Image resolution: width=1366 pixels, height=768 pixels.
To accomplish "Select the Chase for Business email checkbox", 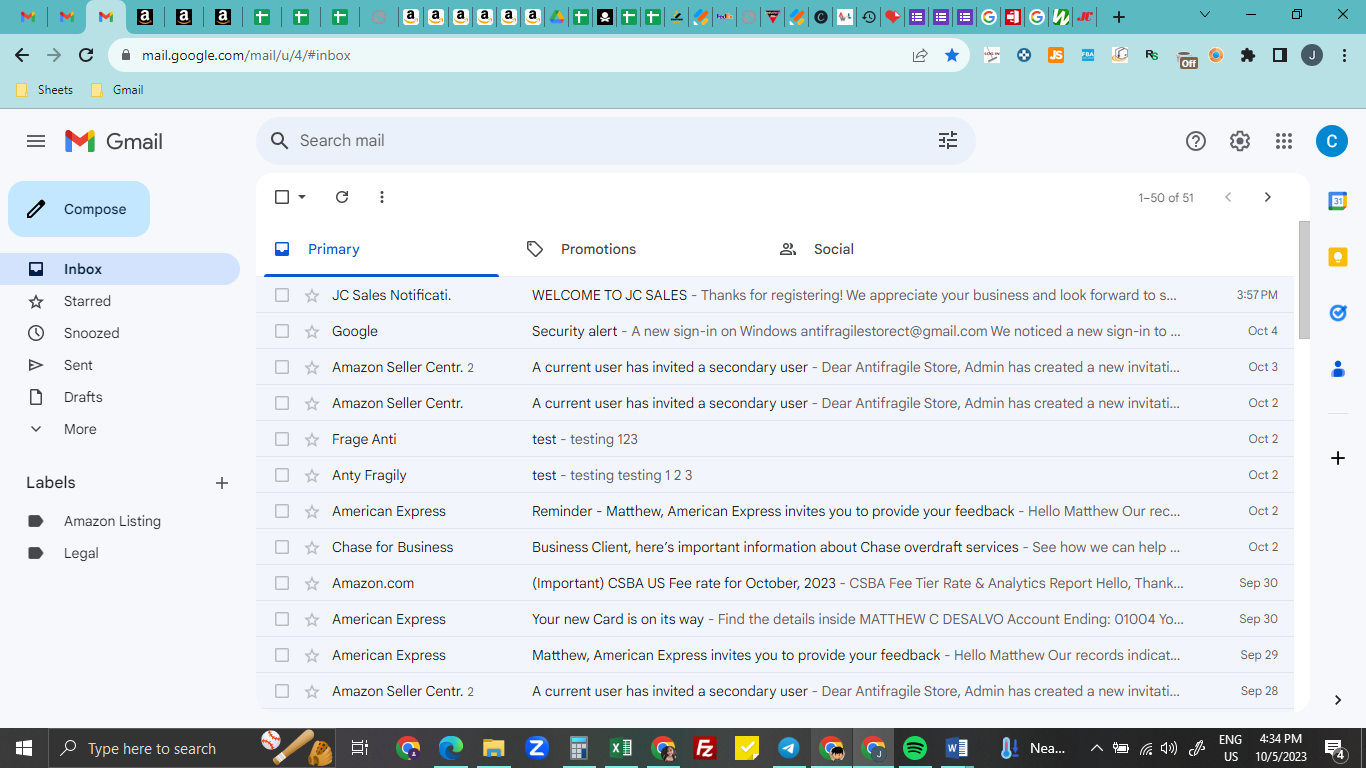I will click(x=282, y=547).
